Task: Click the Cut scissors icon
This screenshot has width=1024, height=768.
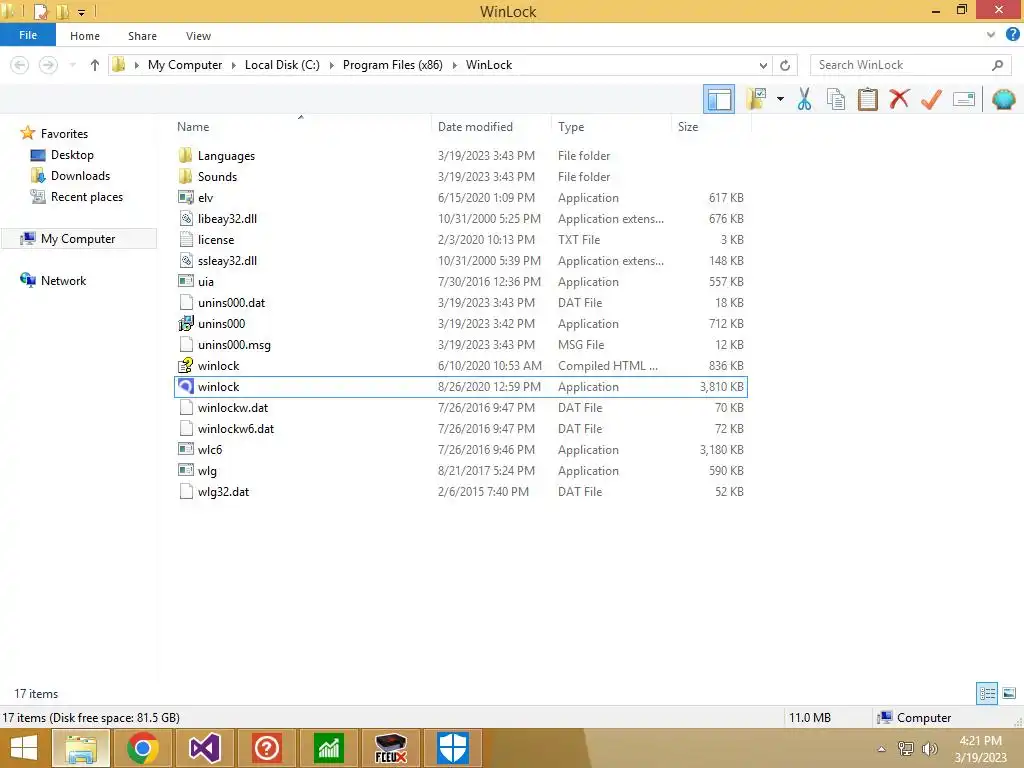Action: (804, 99)
